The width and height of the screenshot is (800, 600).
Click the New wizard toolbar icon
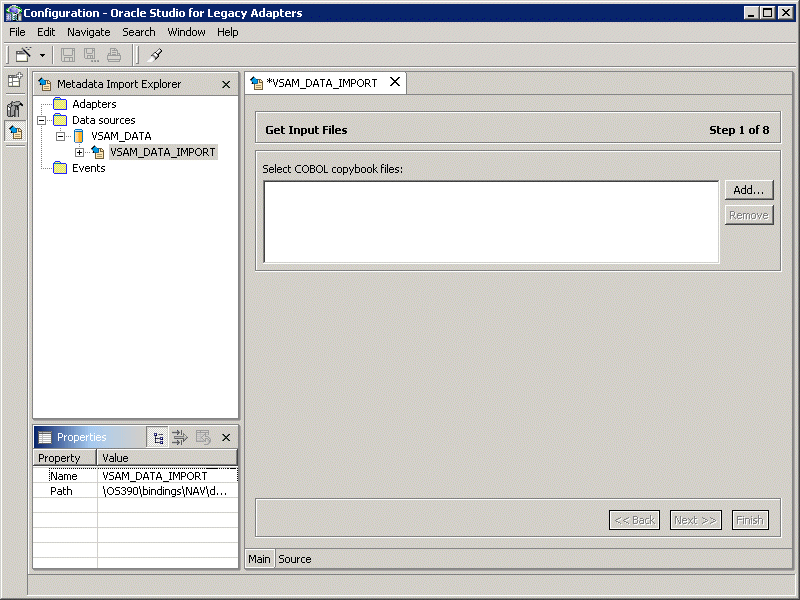tap(23, 55)
